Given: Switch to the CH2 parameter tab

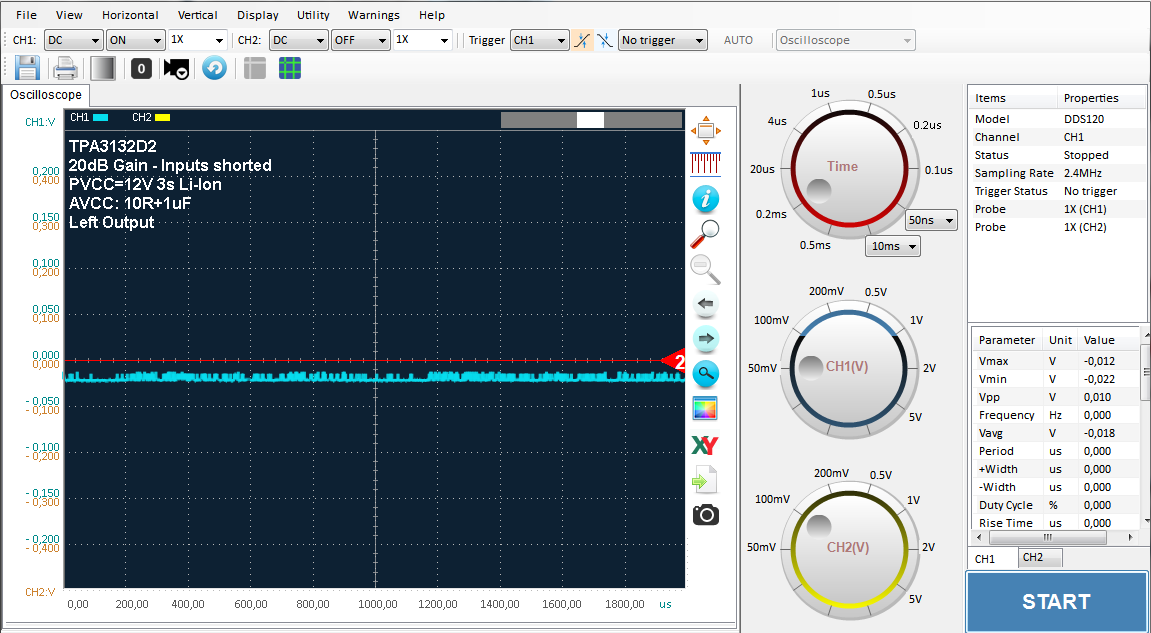Looking at the screenshot, I should tap(1040, 557).
